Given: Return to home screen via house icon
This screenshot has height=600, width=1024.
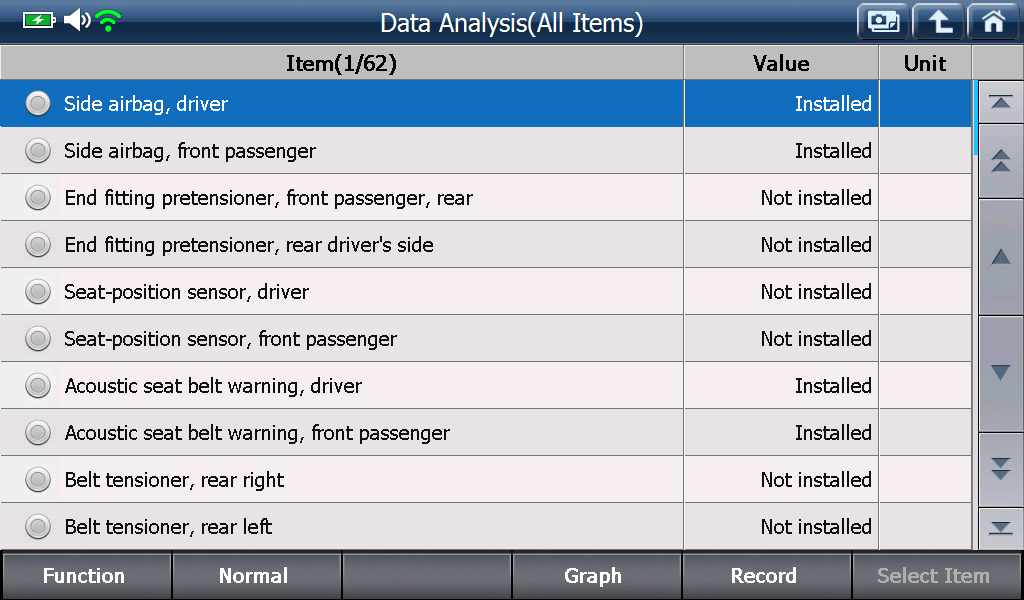Looking at the screenshot, I should pos(993,22).
